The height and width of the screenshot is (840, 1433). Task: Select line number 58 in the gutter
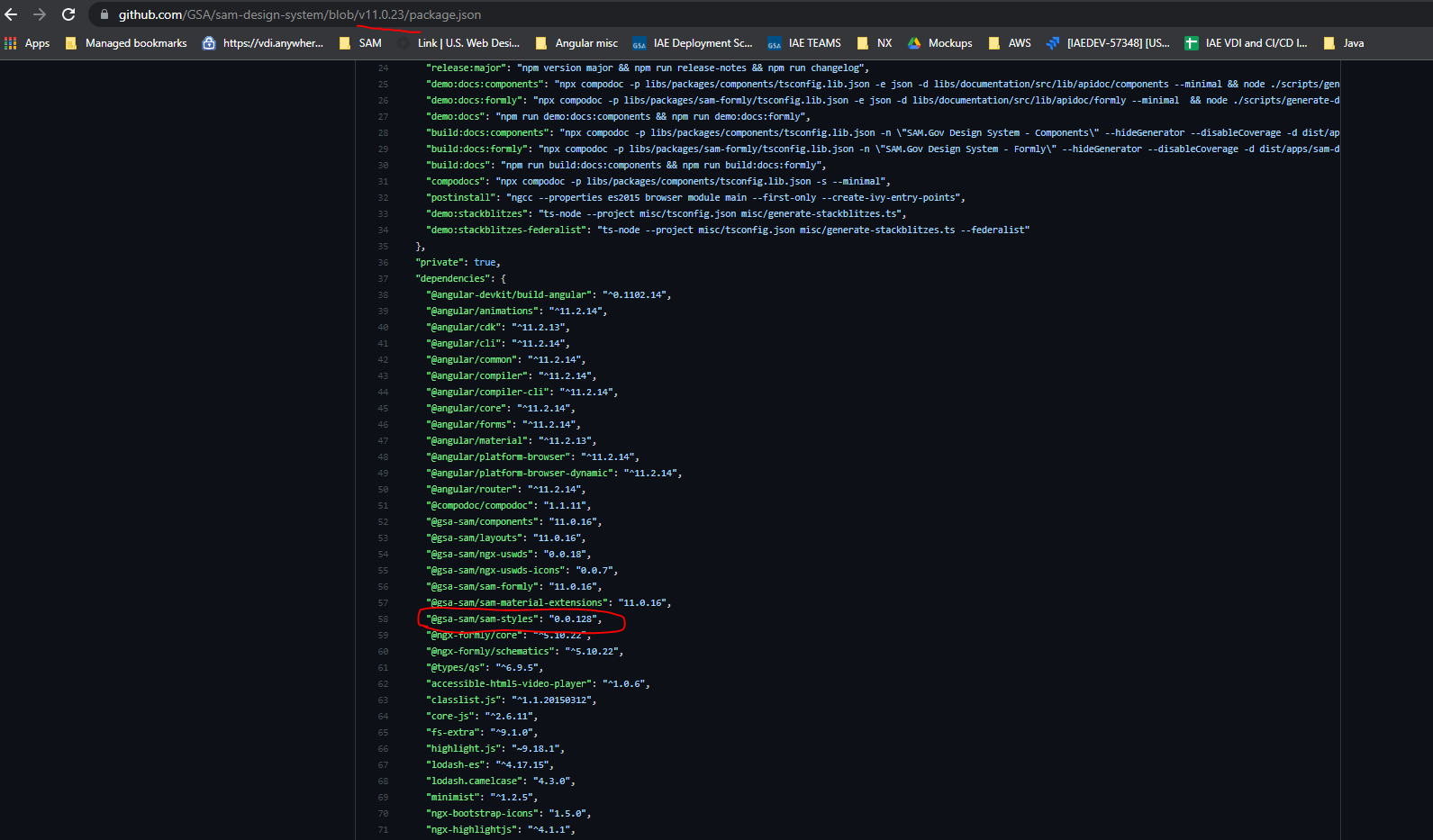(x=384, y=619)
